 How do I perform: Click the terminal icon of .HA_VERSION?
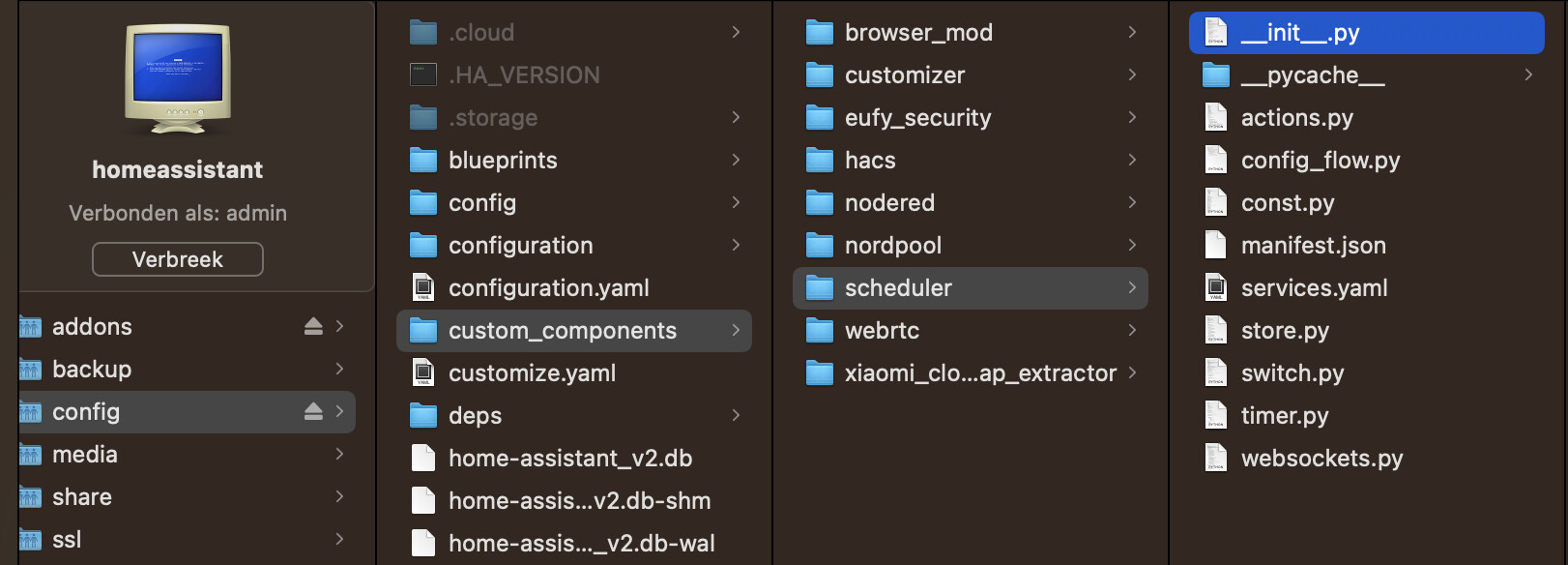(x=422, y=74)
